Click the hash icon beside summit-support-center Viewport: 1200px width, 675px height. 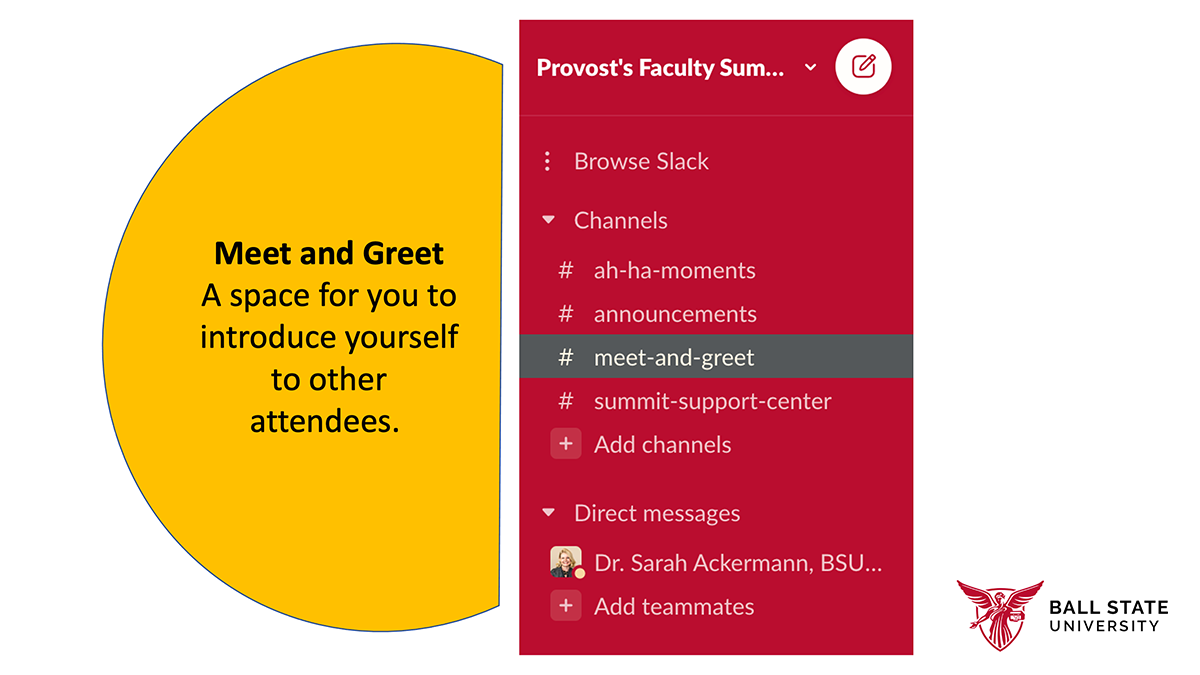tap(566, 401)
